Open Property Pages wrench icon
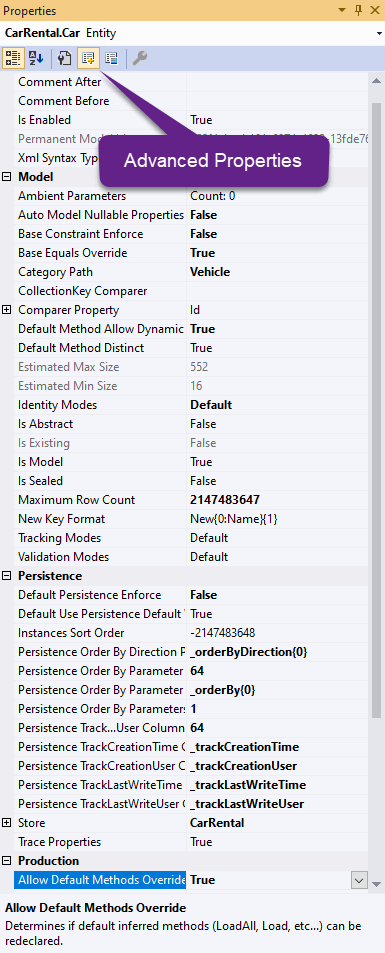The height and width of the screenshot is (953, 385). [139, 58]
